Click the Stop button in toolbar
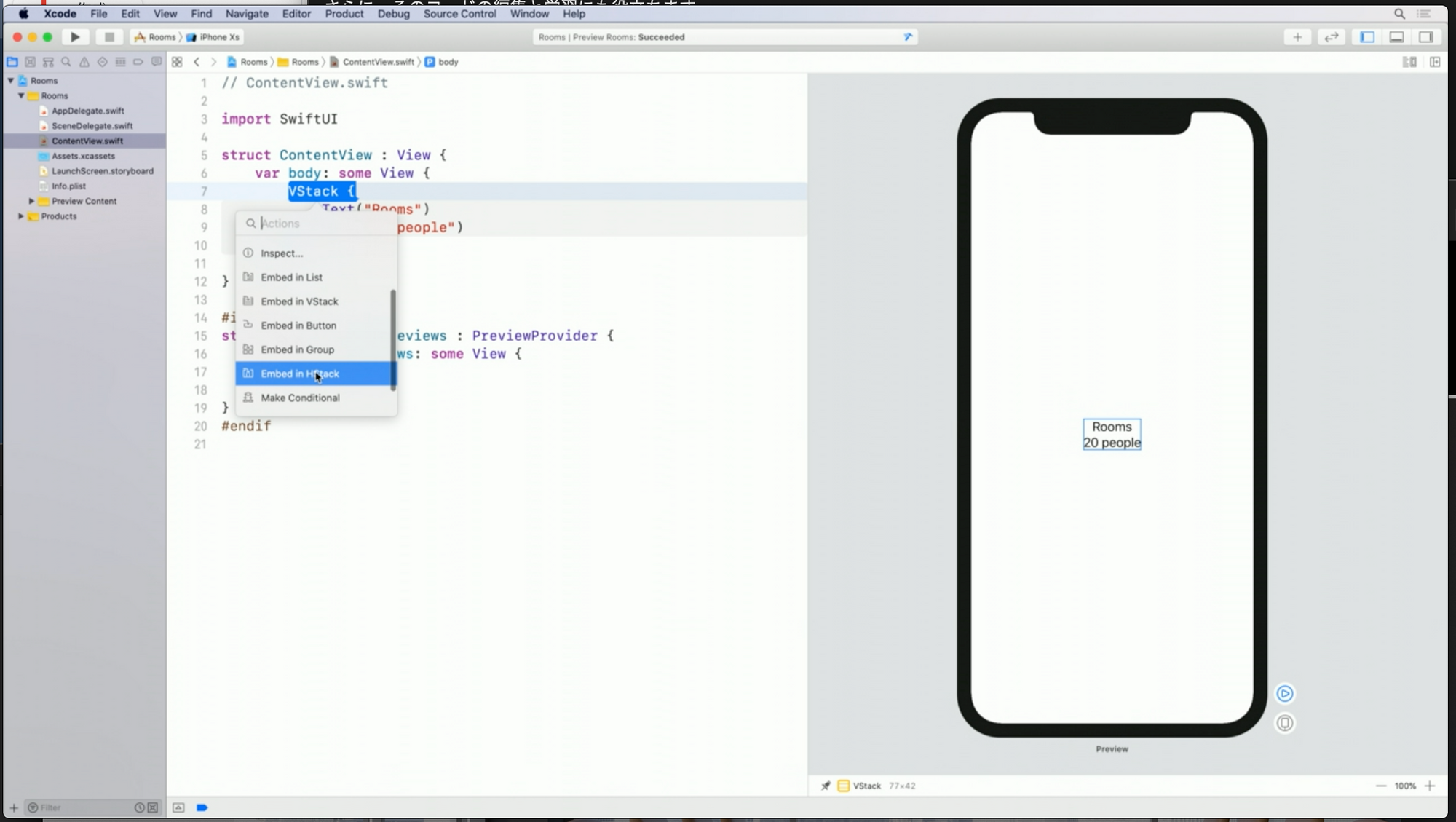The height and width of the screenshot is (822, 1456). pyautogui.click(x=109, y=37)
